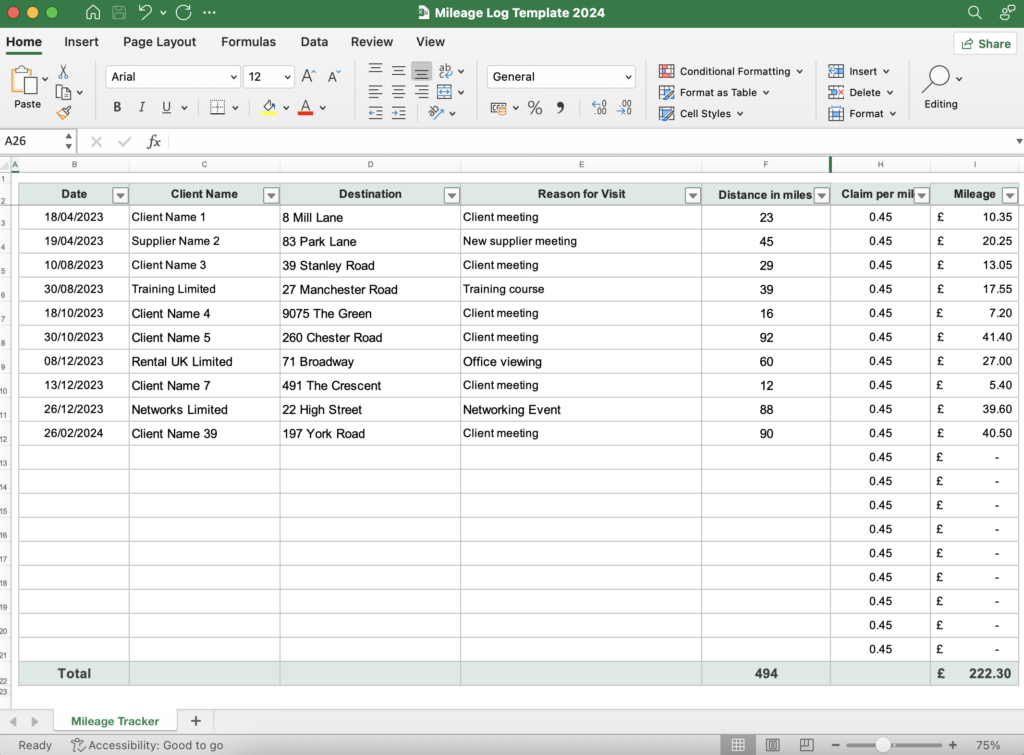This screenshot has height=755, width=1024.
Task: Click the Insert Function fx icon
Action: click(154, 142)
